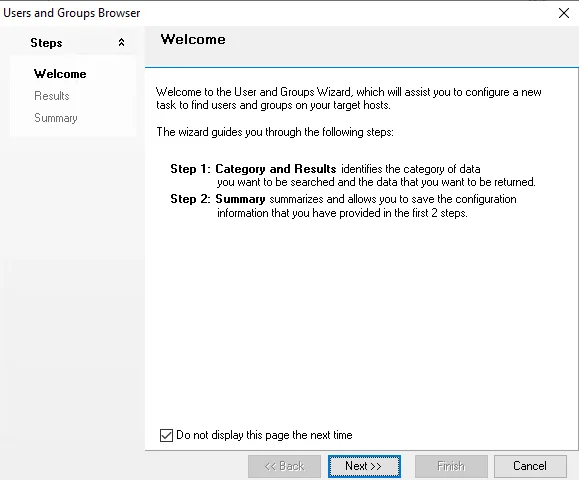Click the 'Users and Groups Browser' title text

tap(72, 13)
